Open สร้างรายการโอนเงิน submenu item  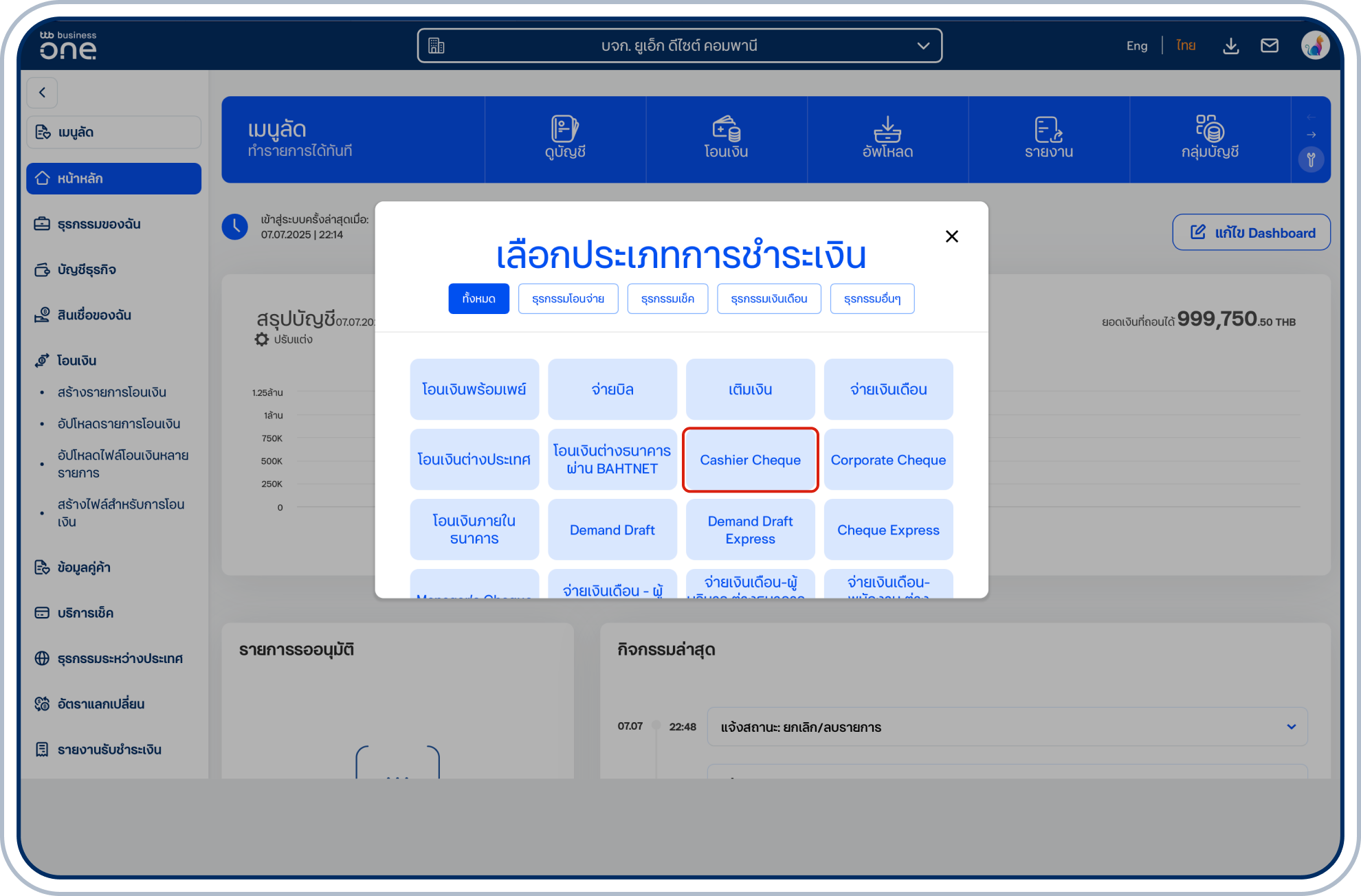112,392
